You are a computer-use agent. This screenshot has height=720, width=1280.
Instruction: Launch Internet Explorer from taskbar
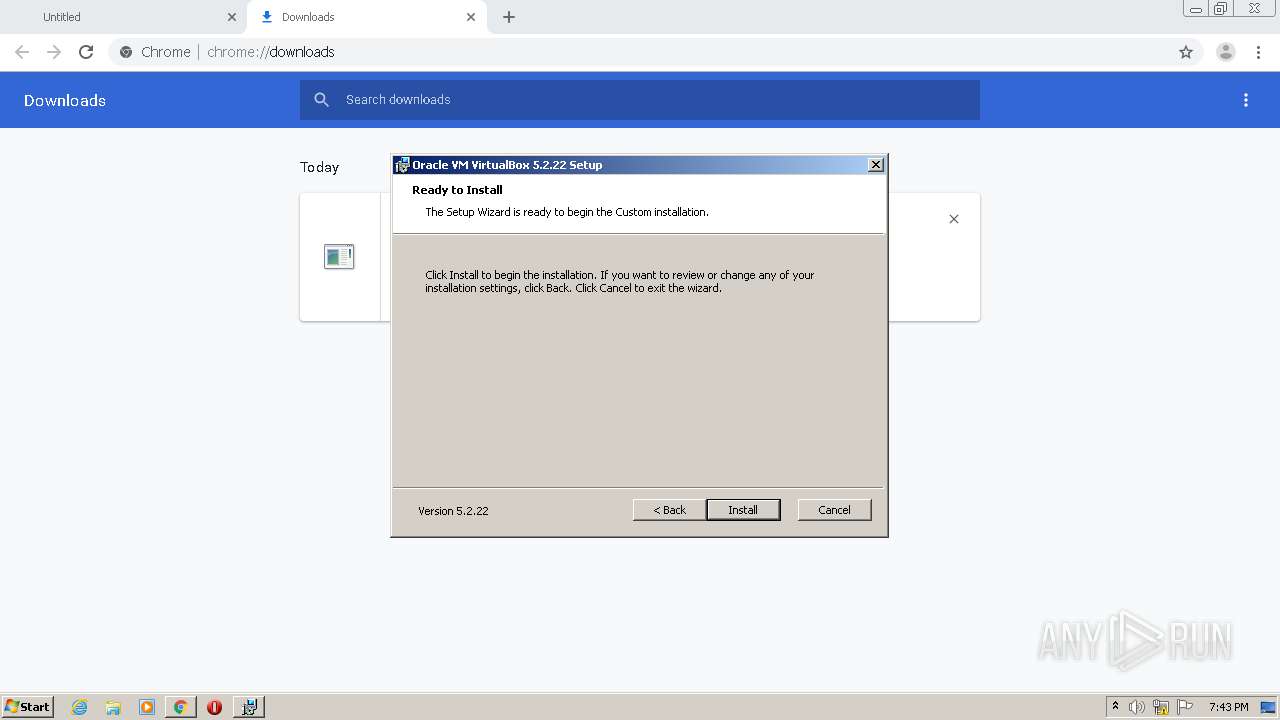pos(80,707)
